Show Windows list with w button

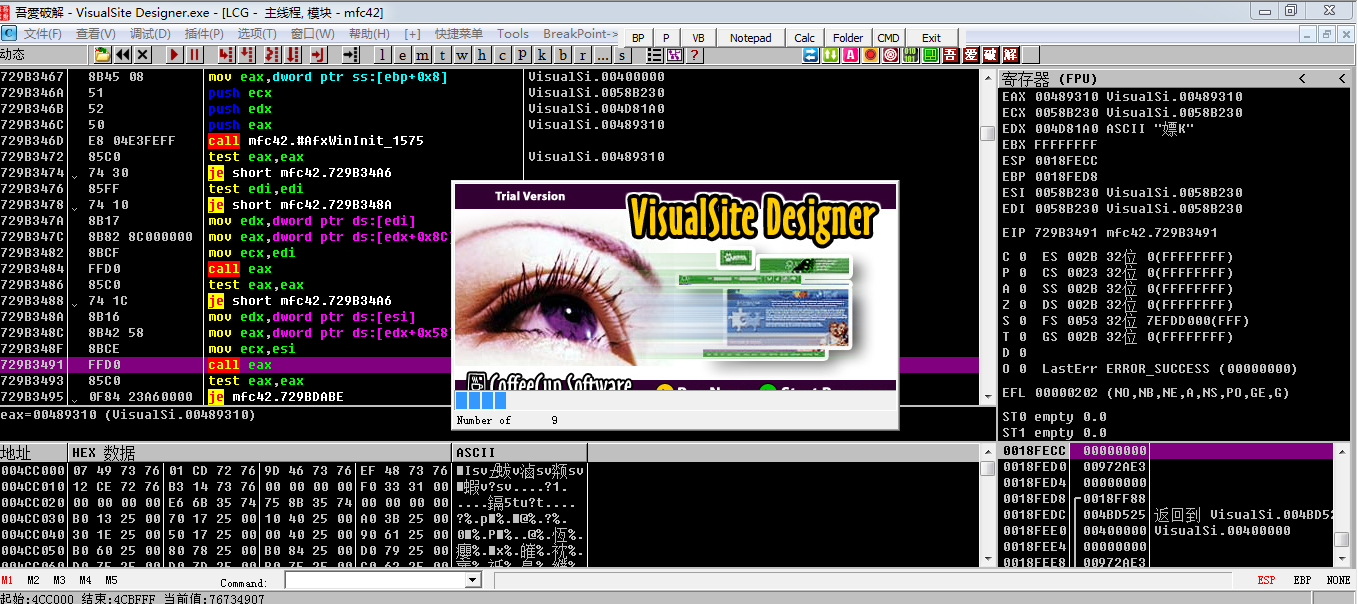point(461,55)
